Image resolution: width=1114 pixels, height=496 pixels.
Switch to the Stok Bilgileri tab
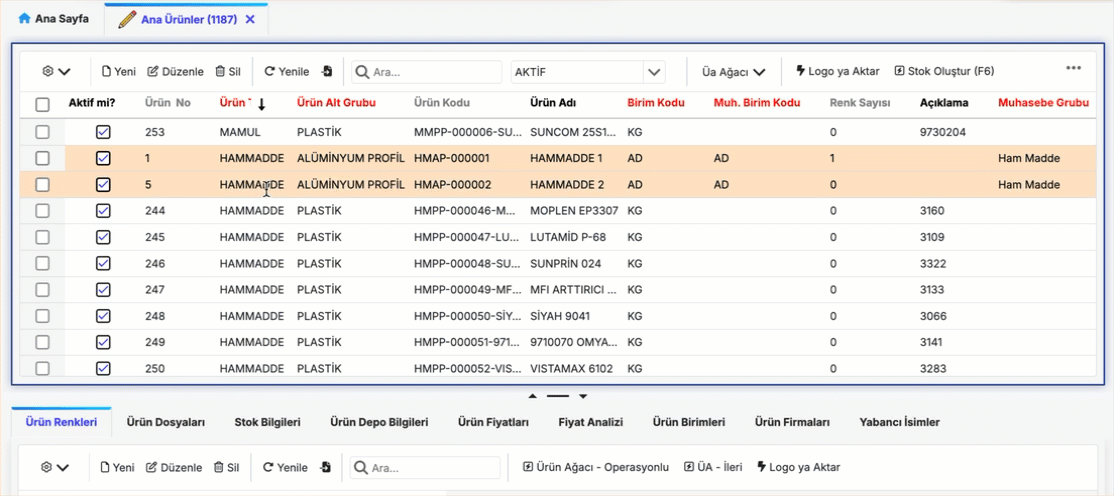[x=267, y=423]
